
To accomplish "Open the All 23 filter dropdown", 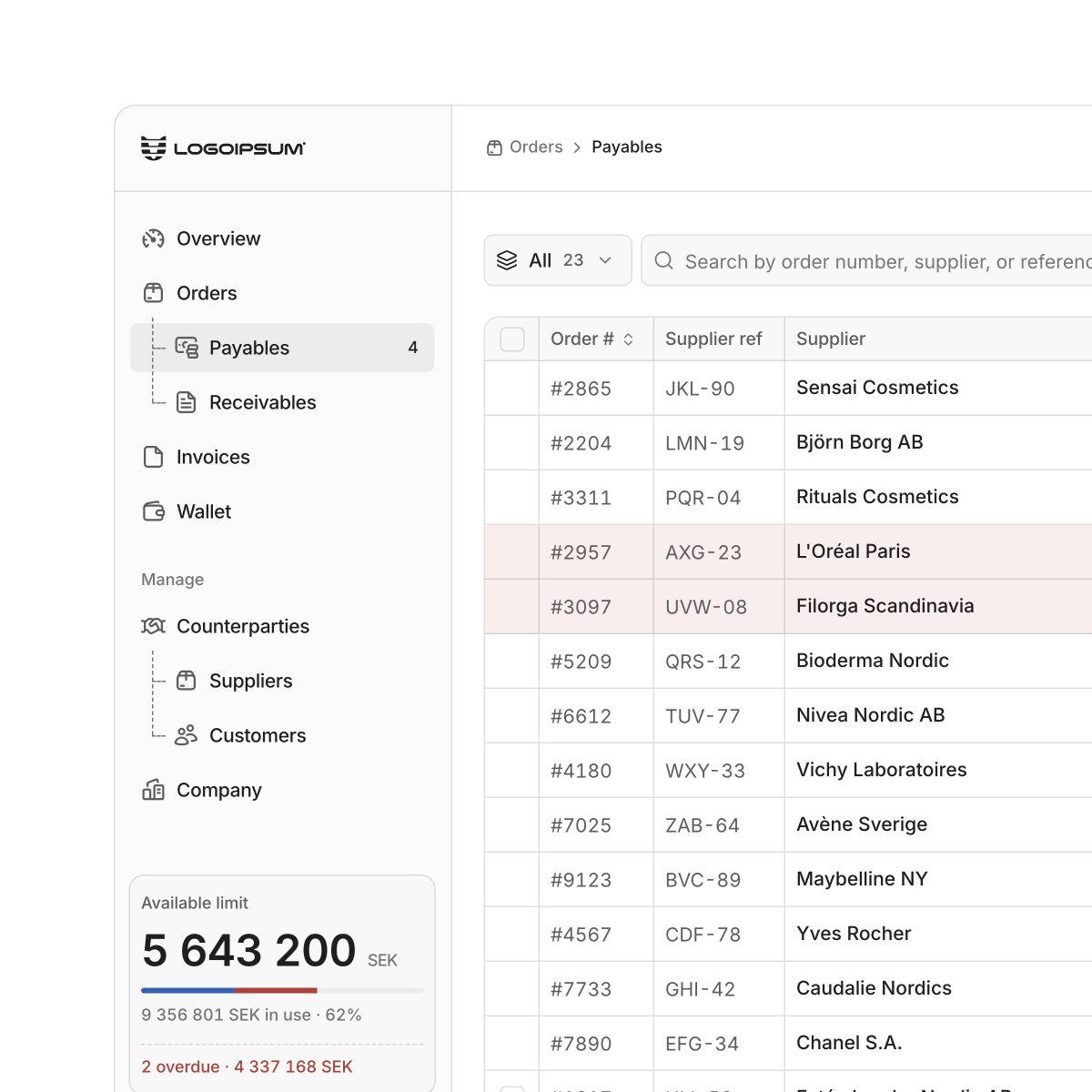I will (x=558, y=260).
